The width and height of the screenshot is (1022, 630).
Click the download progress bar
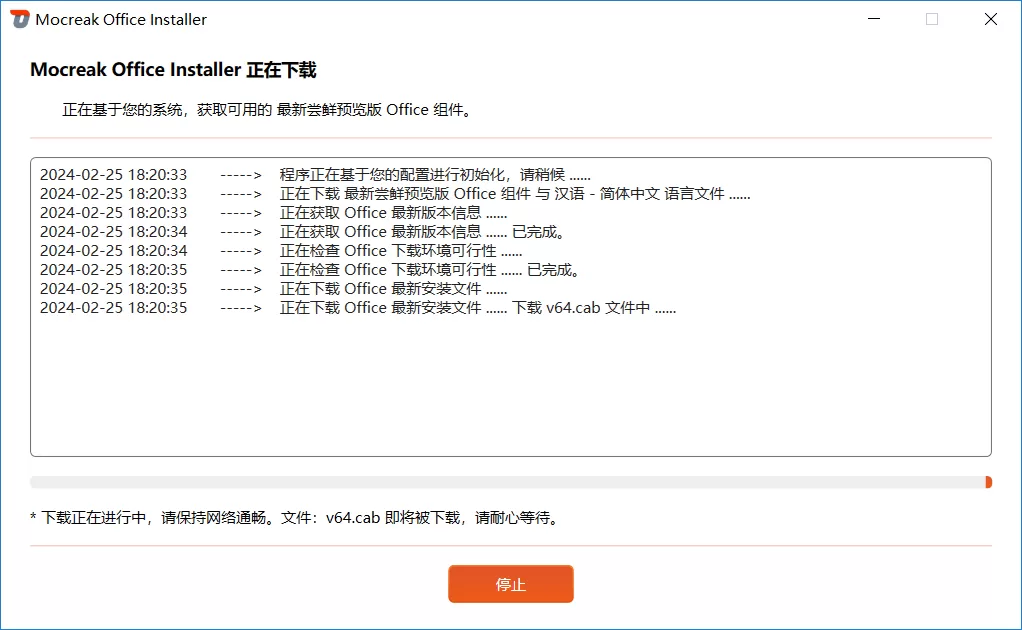tap(500, 481)
